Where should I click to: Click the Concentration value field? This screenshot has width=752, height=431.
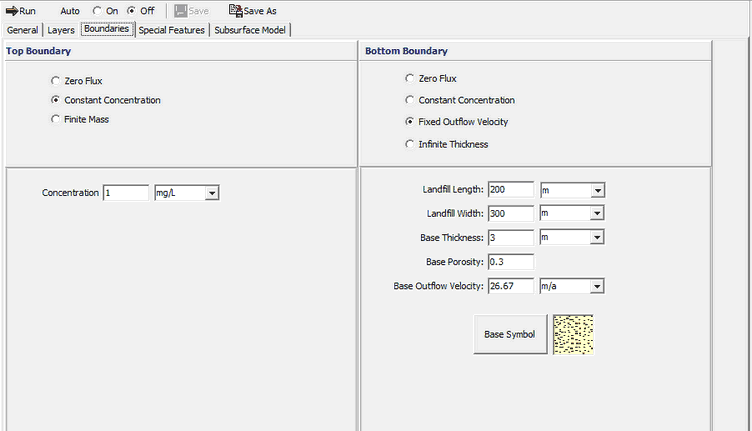[x=125, y=193]
